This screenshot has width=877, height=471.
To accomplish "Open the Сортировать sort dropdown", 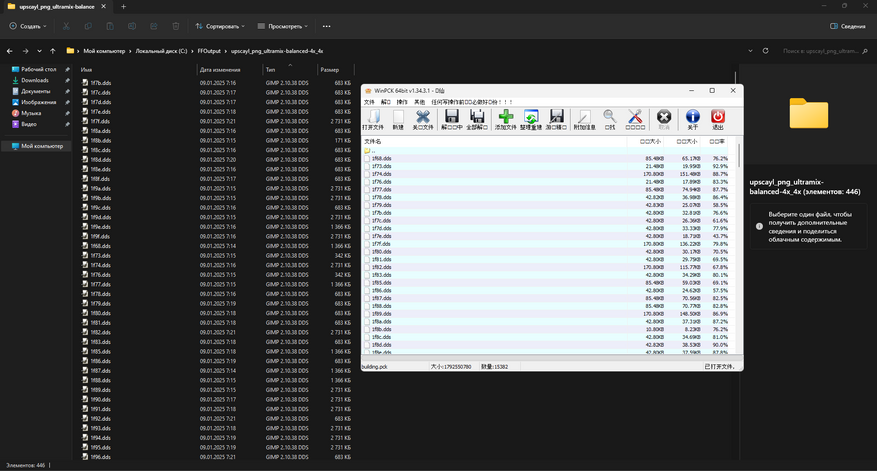I will click(x=221, y=26).
